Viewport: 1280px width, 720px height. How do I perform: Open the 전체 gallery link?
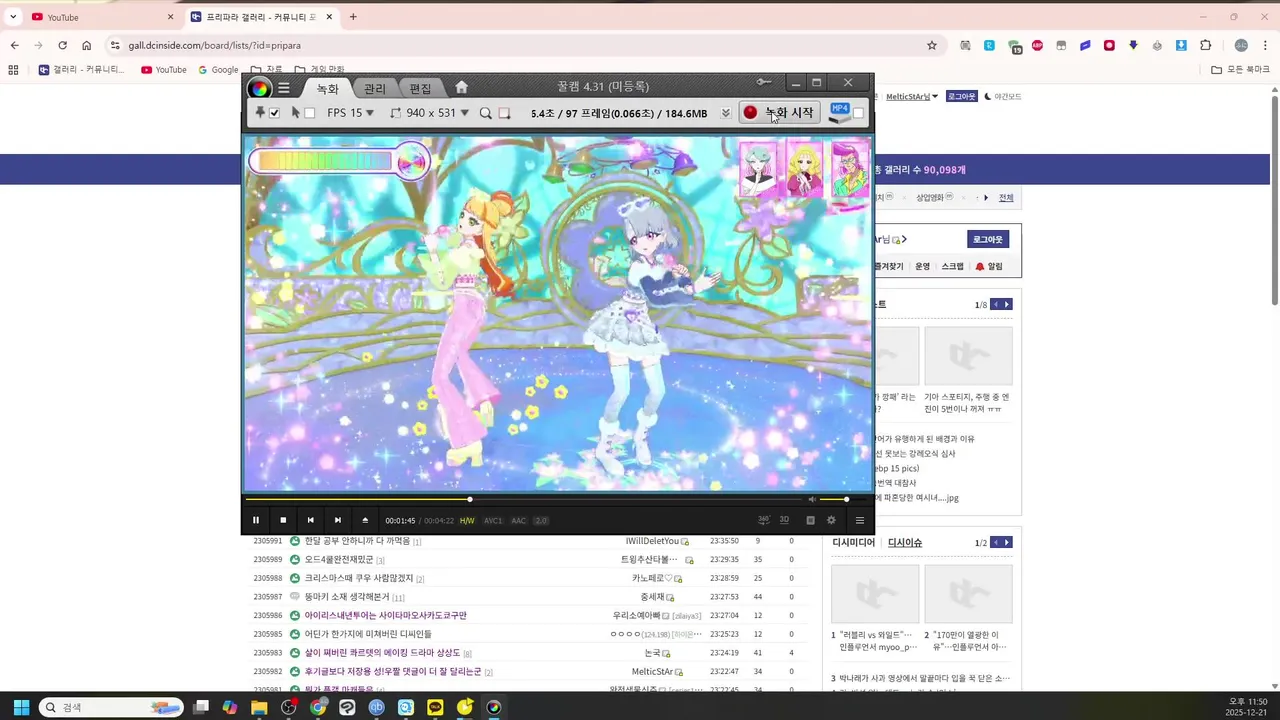click(1006, 197)
